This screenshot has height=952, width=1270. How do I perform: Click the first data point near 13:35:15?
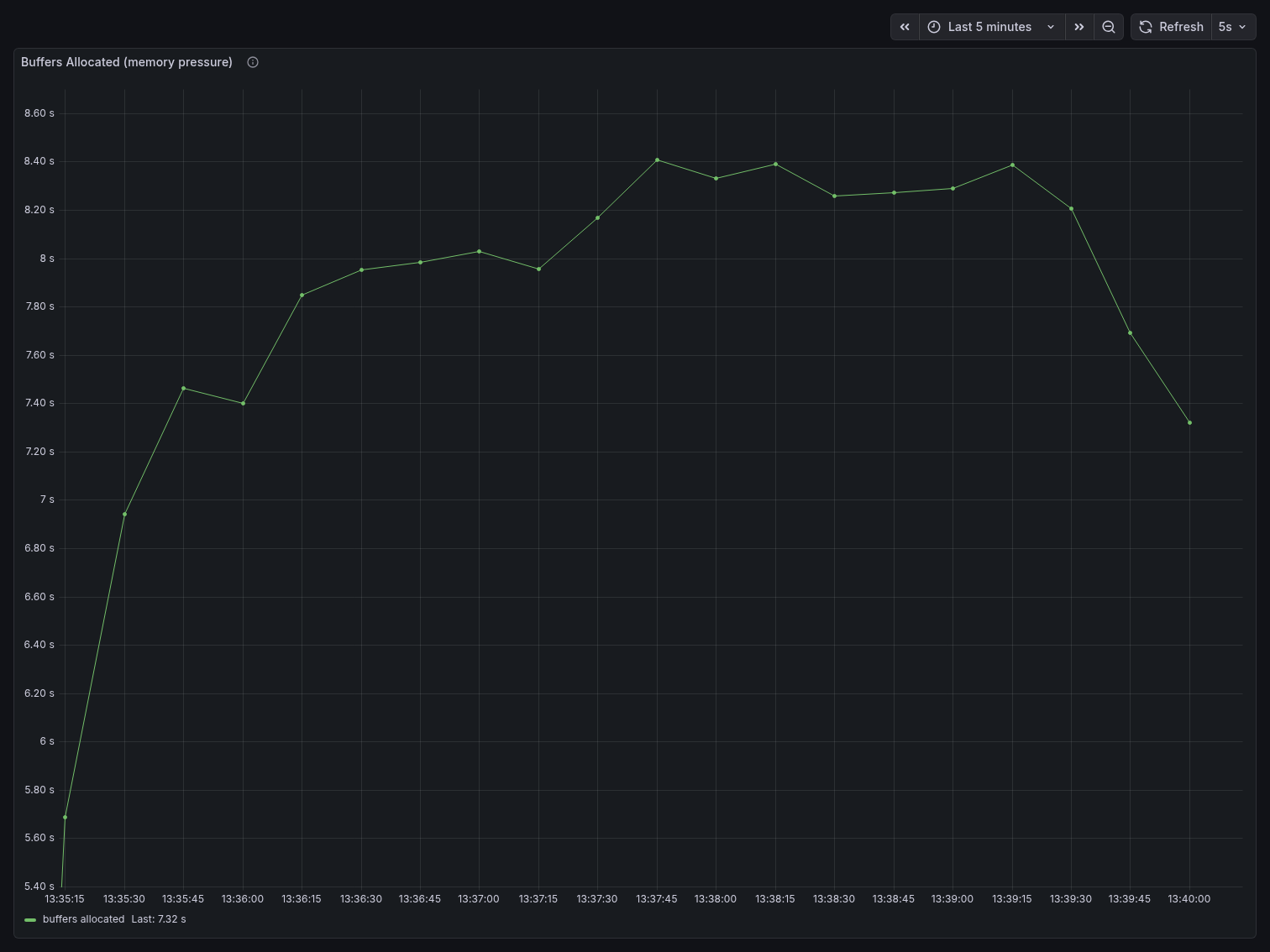pos(65,816)
